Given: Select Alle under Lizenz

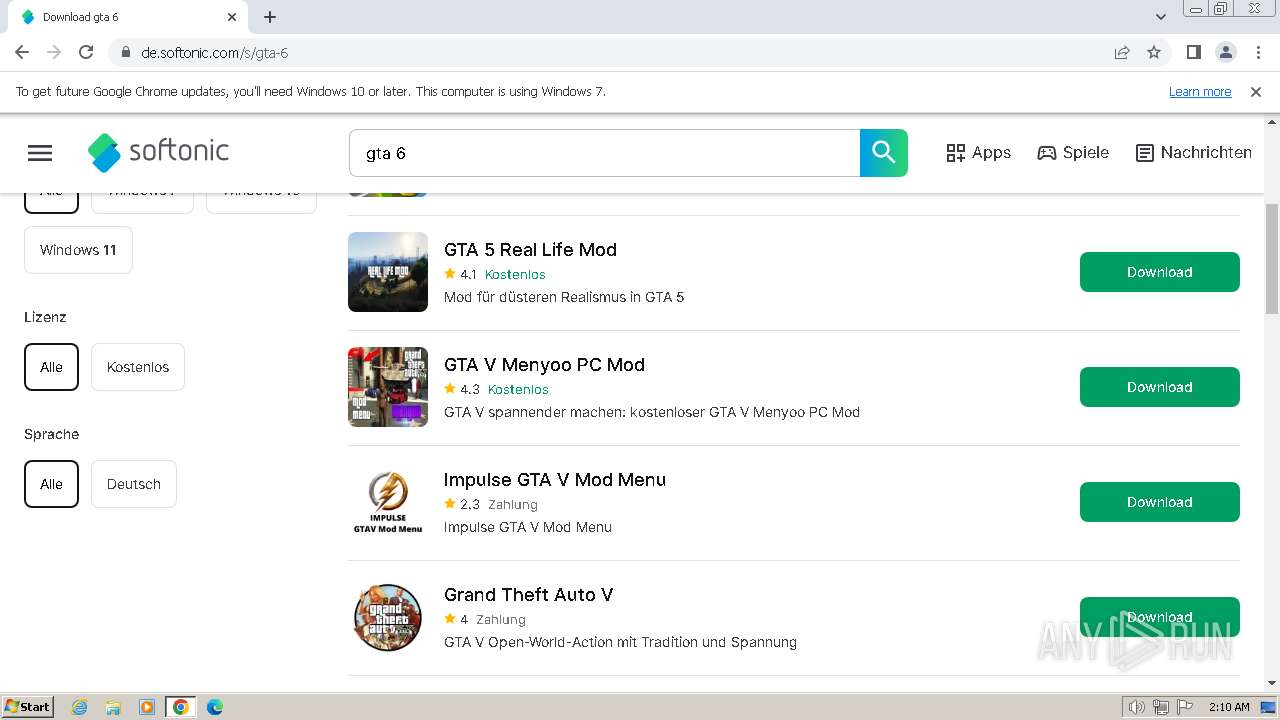Looking at the screenshot, I should pyautogui.click(x=51, y=367).
